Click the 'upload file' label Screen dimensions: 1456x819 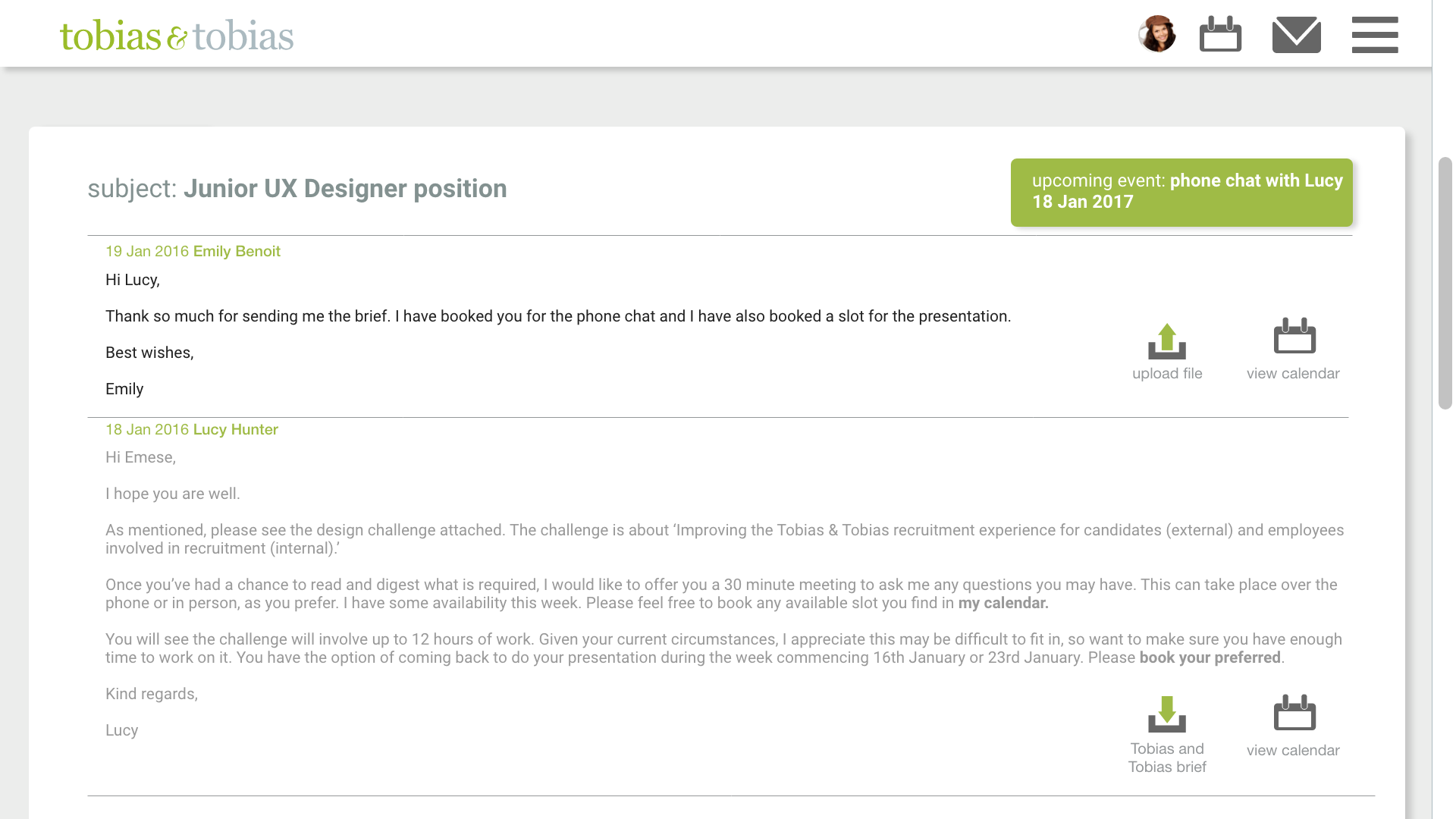click(x=1166, y=373)
